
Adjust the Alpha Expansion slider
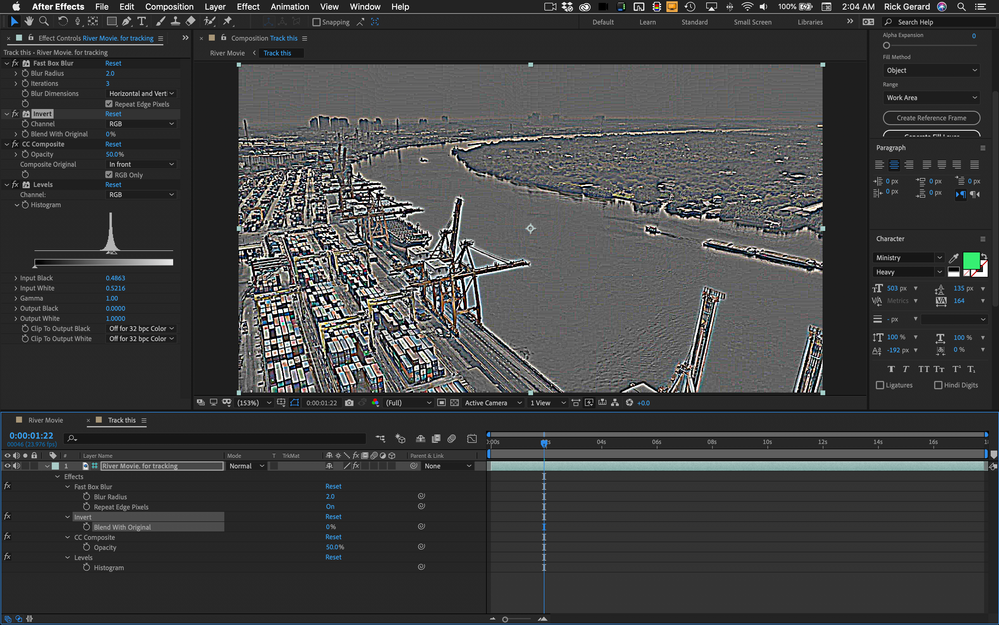click(886, 45)
